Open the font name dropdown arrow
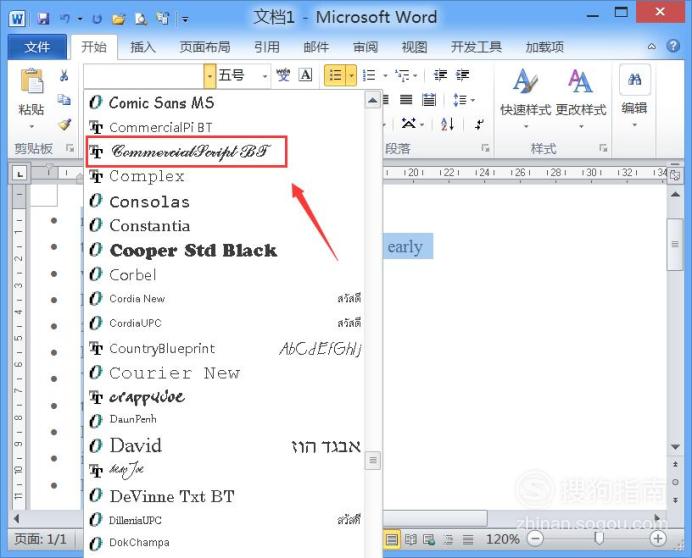Image resolution: width=692 pixels, height=558 pixels. click(x=210, y=75)
